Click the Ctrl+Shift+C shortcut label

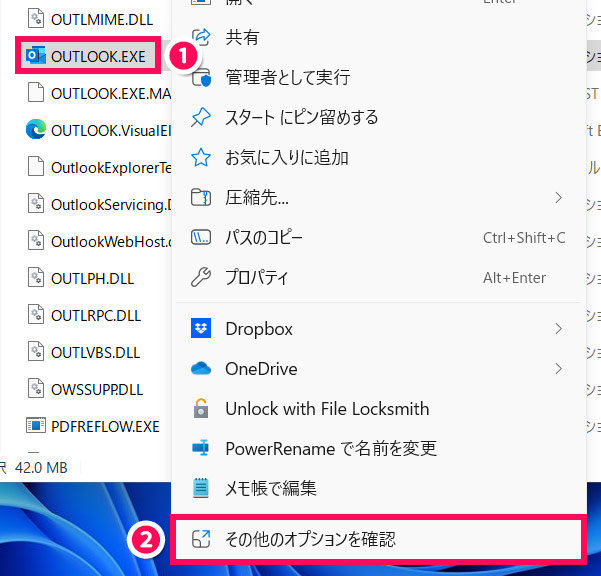(x=524, y=238)
